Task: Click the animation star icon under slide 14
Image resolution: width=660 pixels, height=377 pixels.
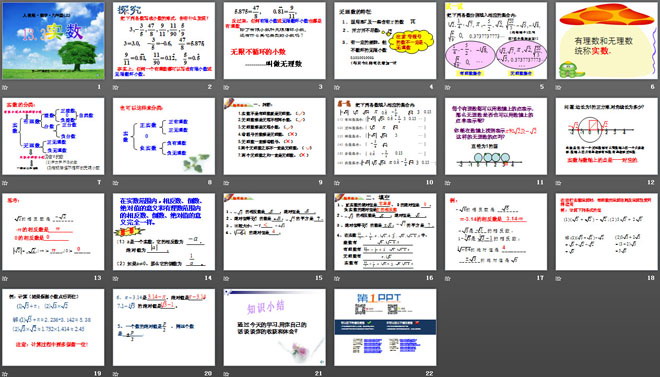Action: coord(116,278)
